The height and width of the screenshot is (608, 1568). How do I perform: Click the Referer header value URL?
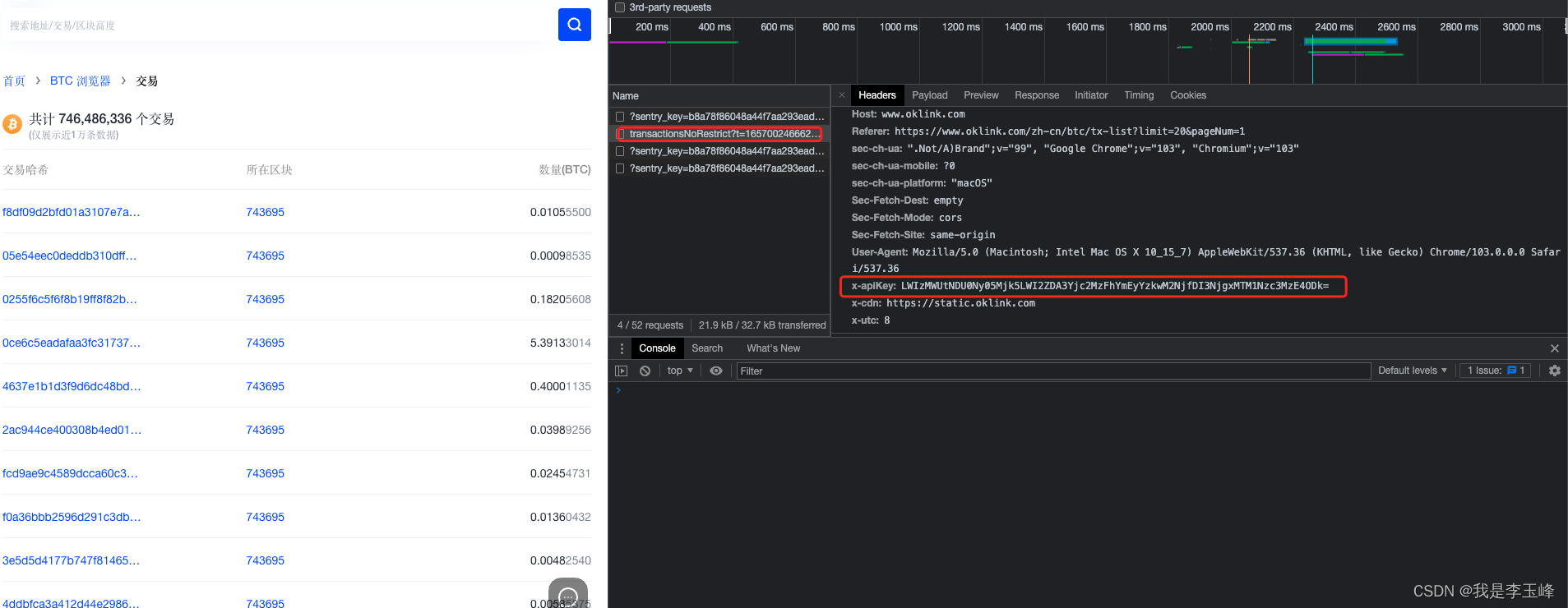[x=1070, y=131]
